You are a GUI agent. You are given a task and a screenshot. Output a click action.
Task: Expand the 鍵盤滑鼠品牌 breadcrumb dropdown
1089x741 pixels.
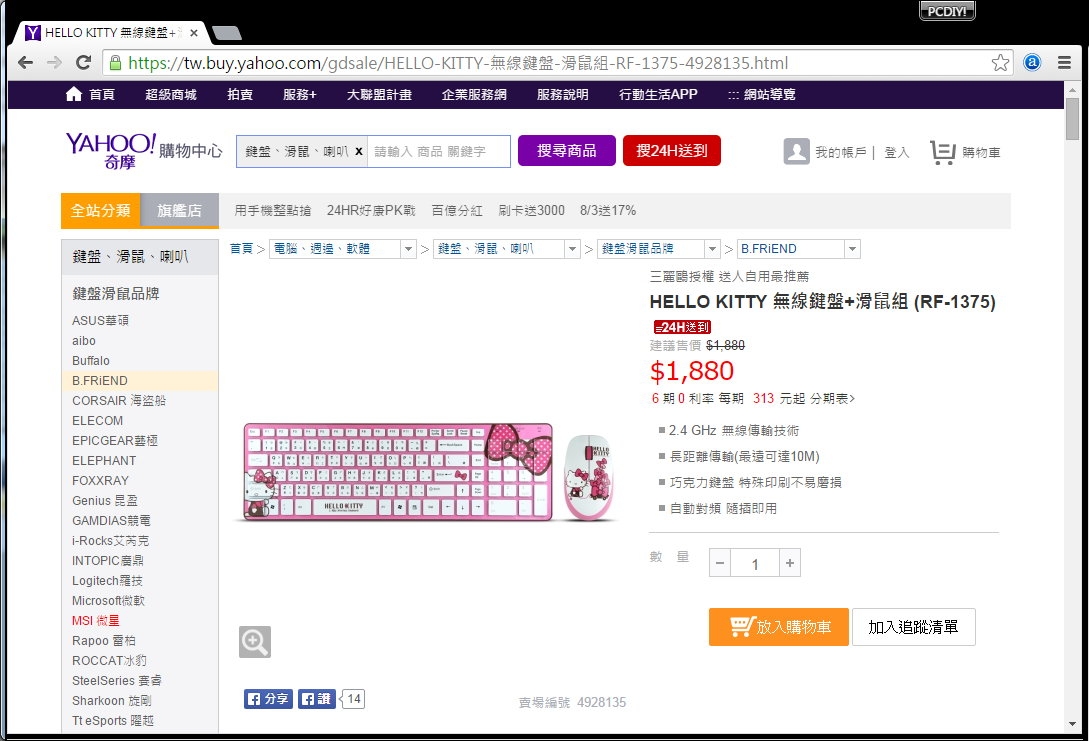[712, 249]
